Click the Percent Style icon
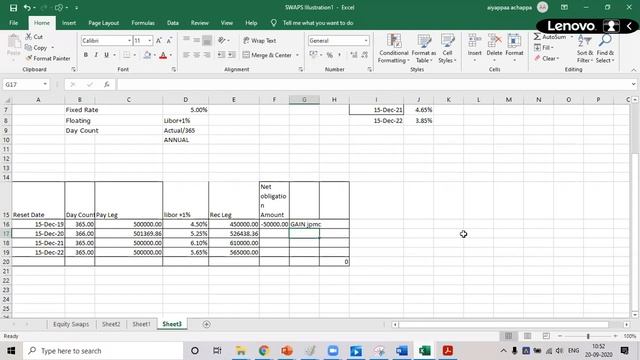 (x=329, y=55)
